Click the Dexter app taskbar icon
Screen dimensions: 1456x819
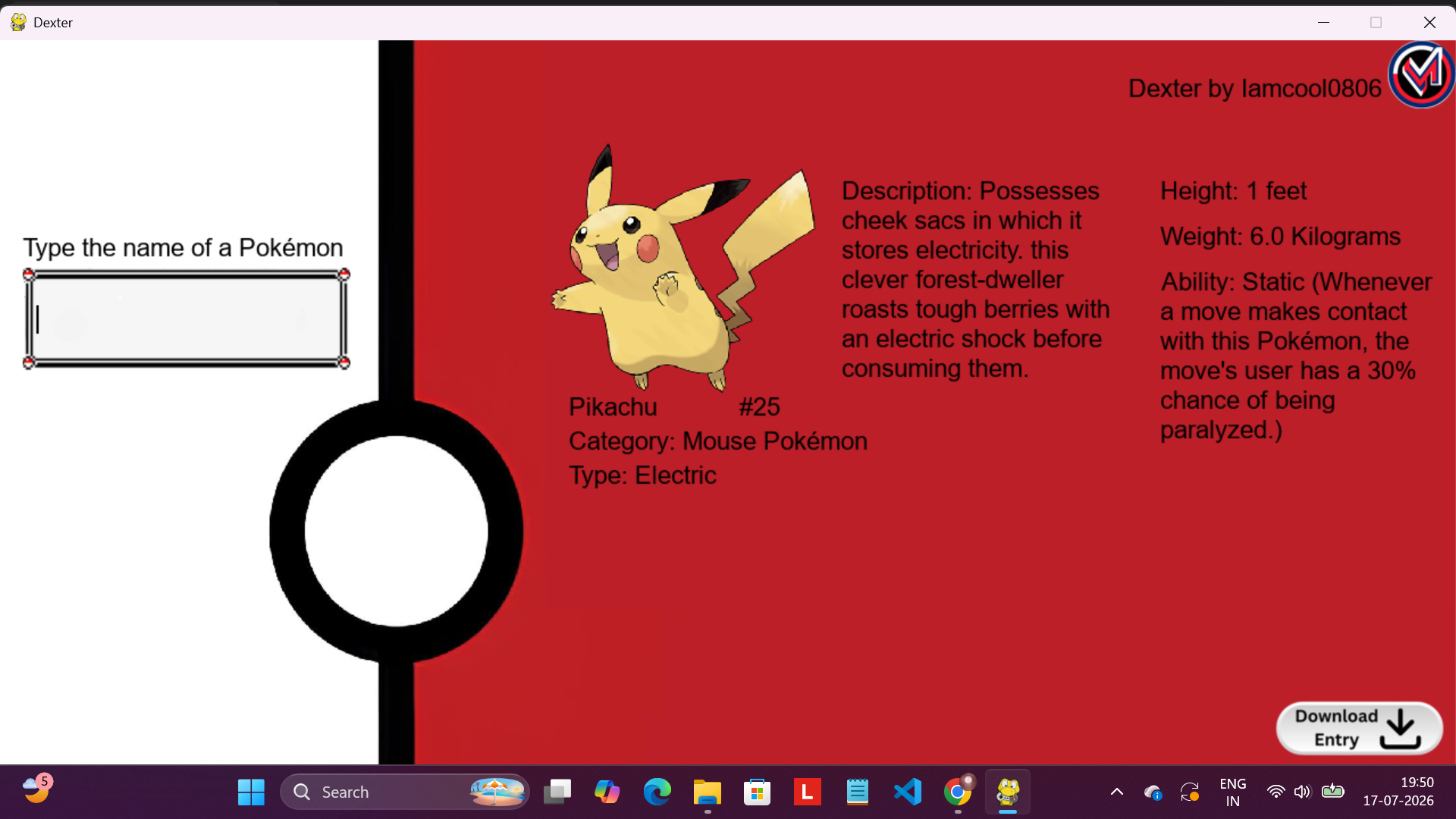click(1008, 792)
